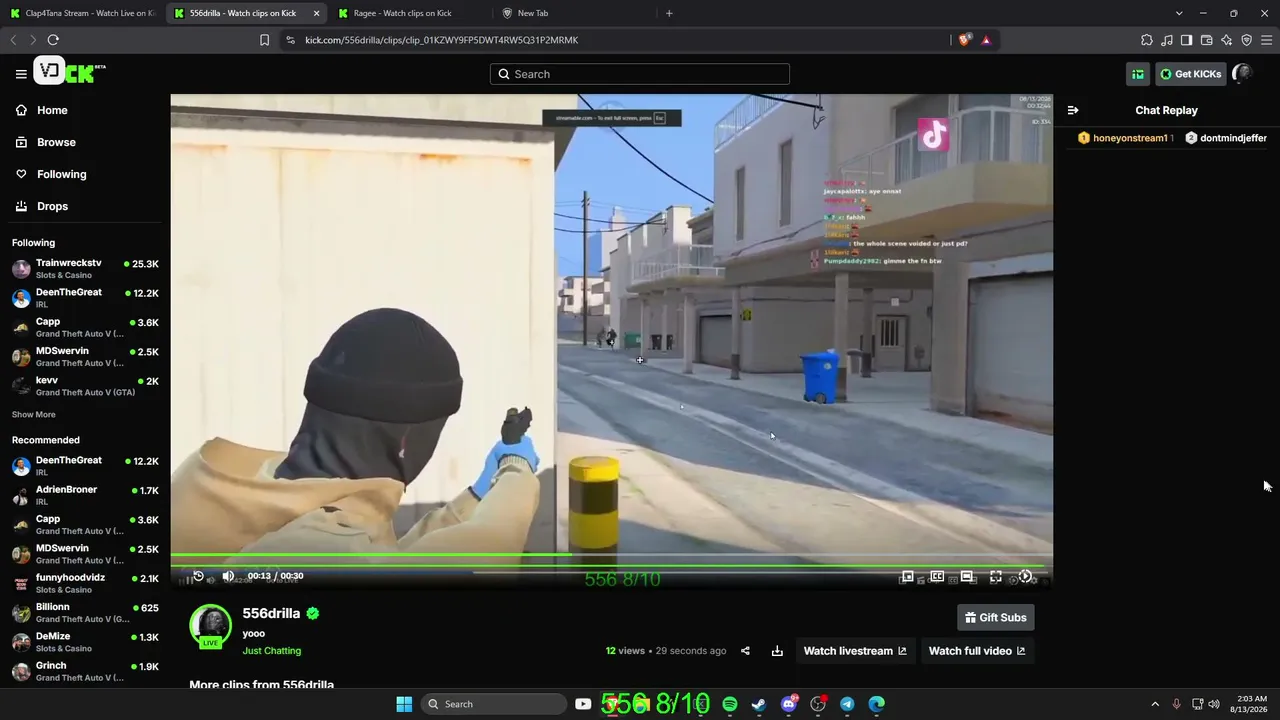
Task: Open Discord from the taskbar
Action: click(789, 704)
